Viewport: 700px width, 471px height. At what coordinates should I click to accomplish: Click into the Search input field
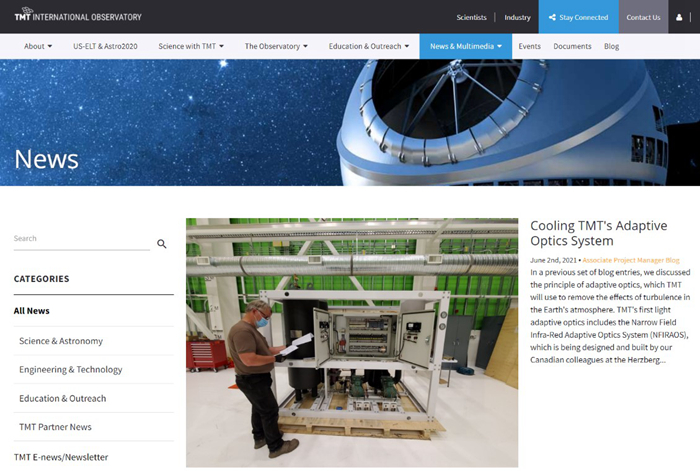[x=80, y=239]
